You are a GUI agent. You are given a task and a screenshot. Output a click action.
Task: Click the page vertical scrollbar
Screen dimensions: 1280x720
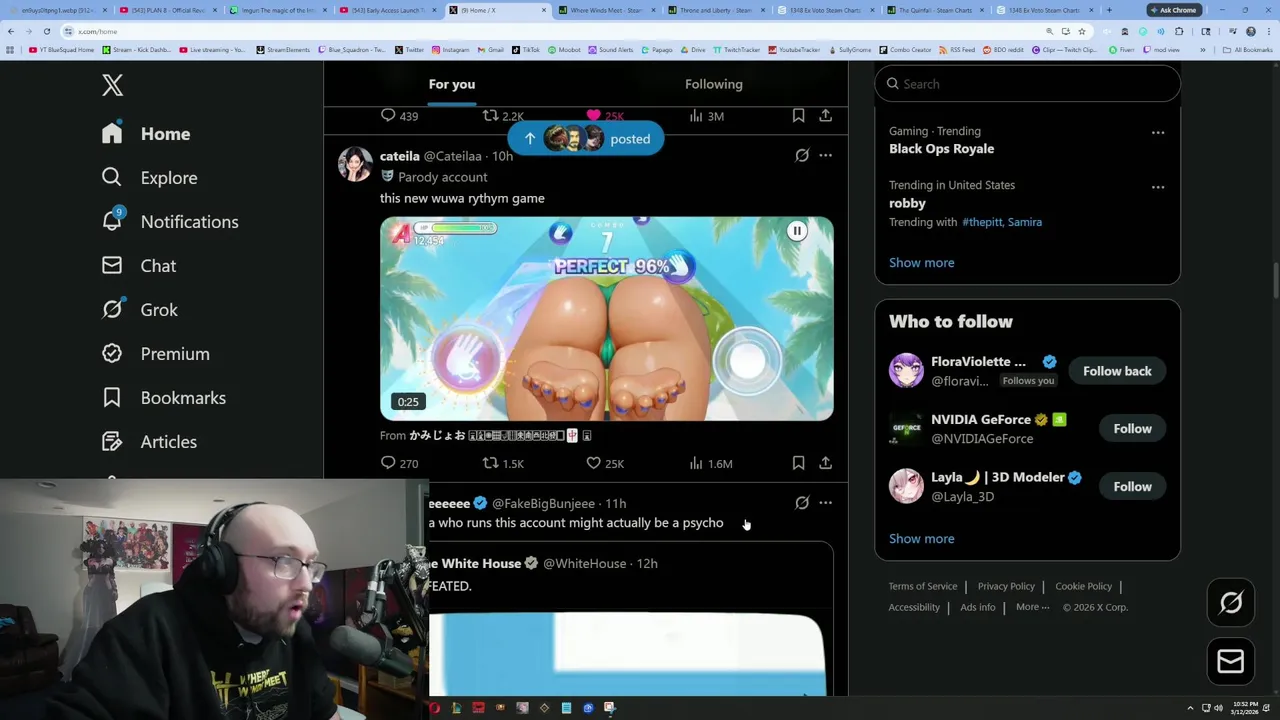tap(1275, 280)
